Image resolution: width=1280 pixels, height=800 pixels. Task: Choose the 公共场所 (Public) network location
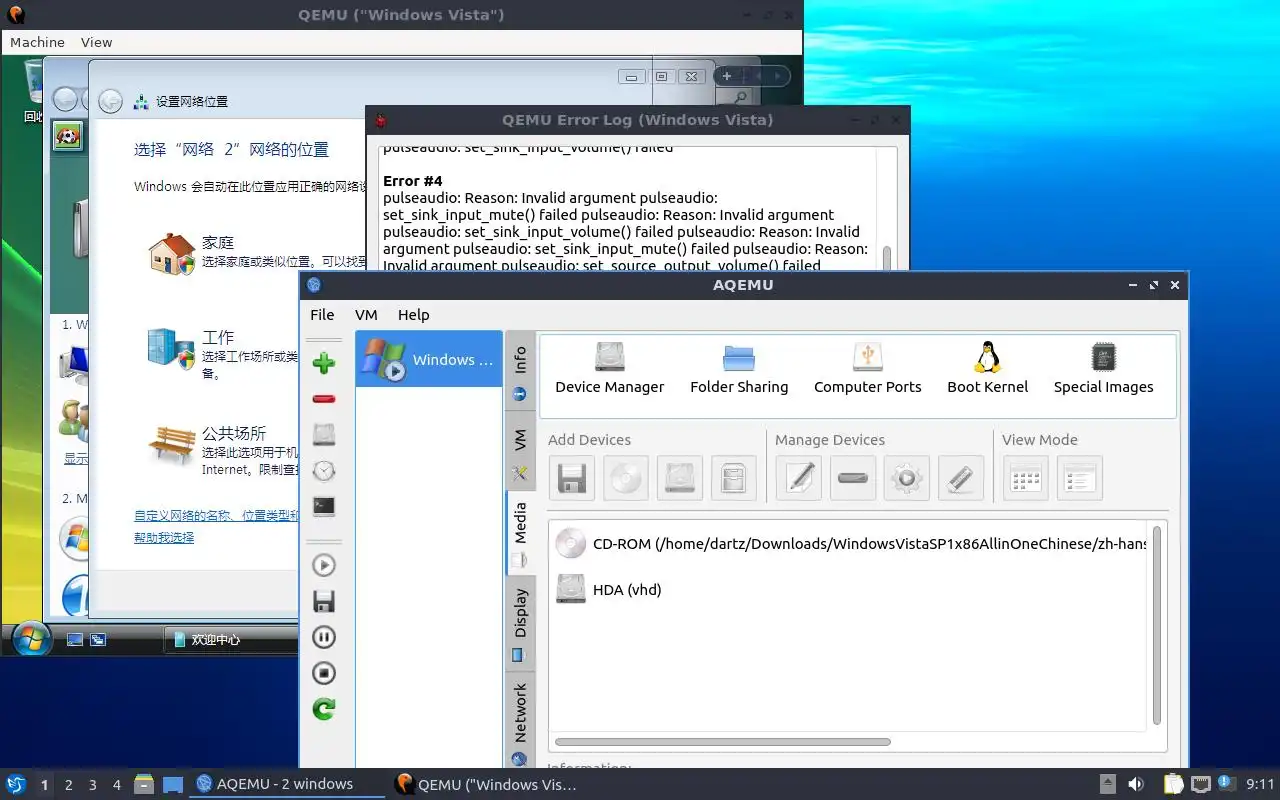[x=222, y=450]
